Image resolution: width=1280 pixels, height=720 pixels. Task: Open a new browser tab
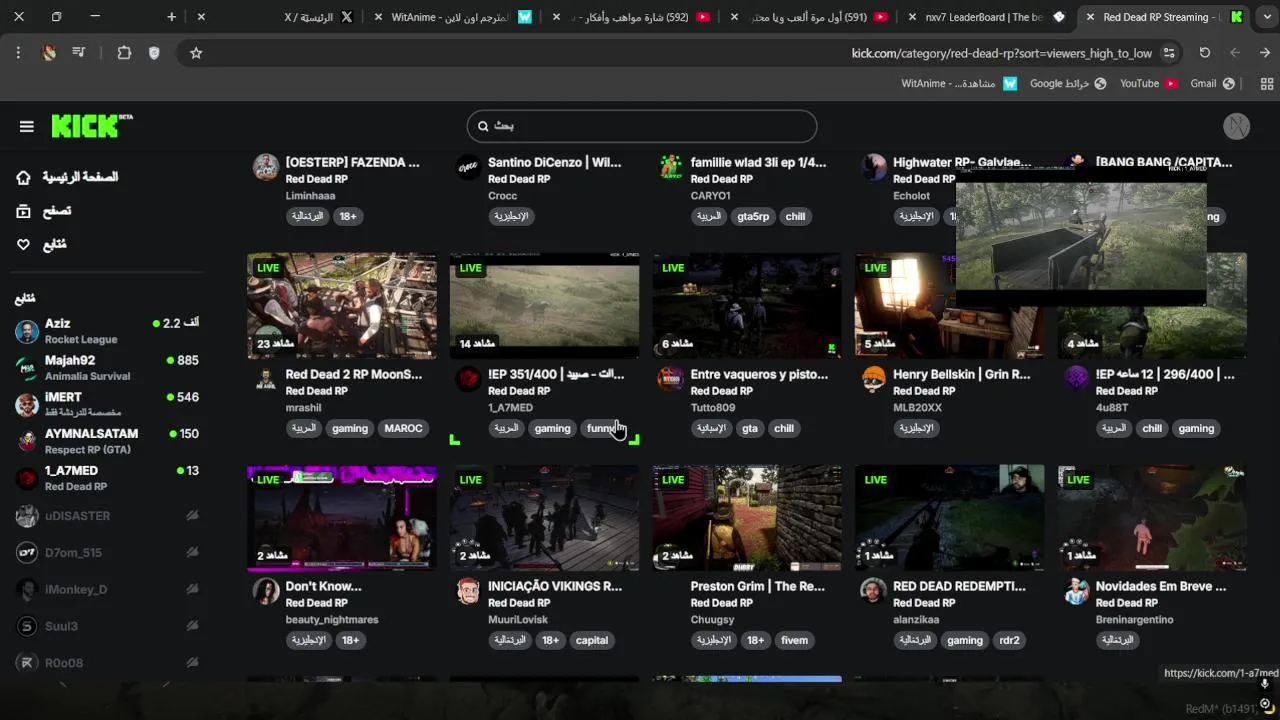(x=172, y=17)
